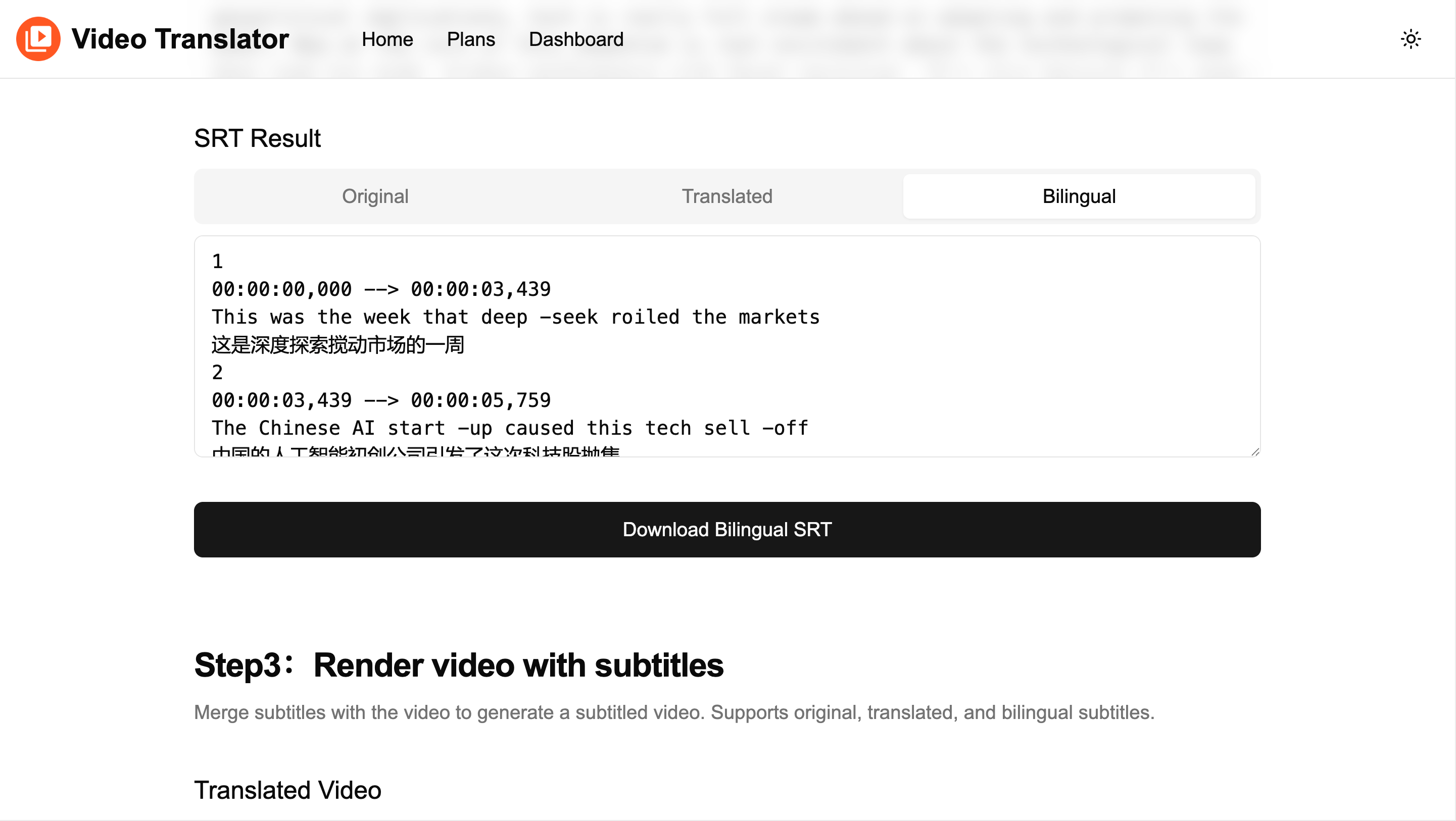The height and width of the screenshot is (821, 1456).
Task: Click the Chinese AI start-up subtitle line
Action: pos(509,428)
